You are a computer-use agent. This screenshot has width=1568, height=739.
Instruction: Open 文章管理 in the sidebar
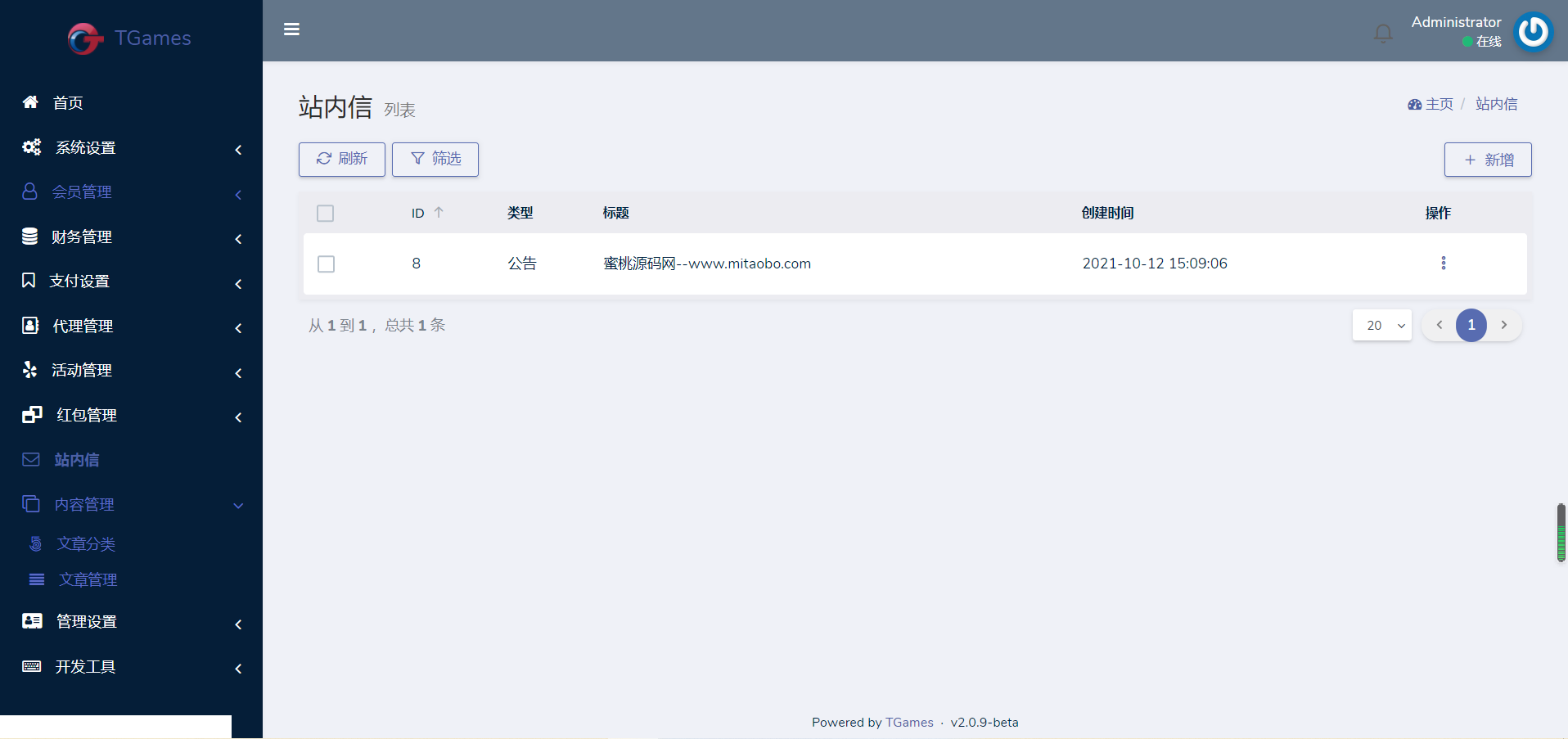tap(88, 579)
